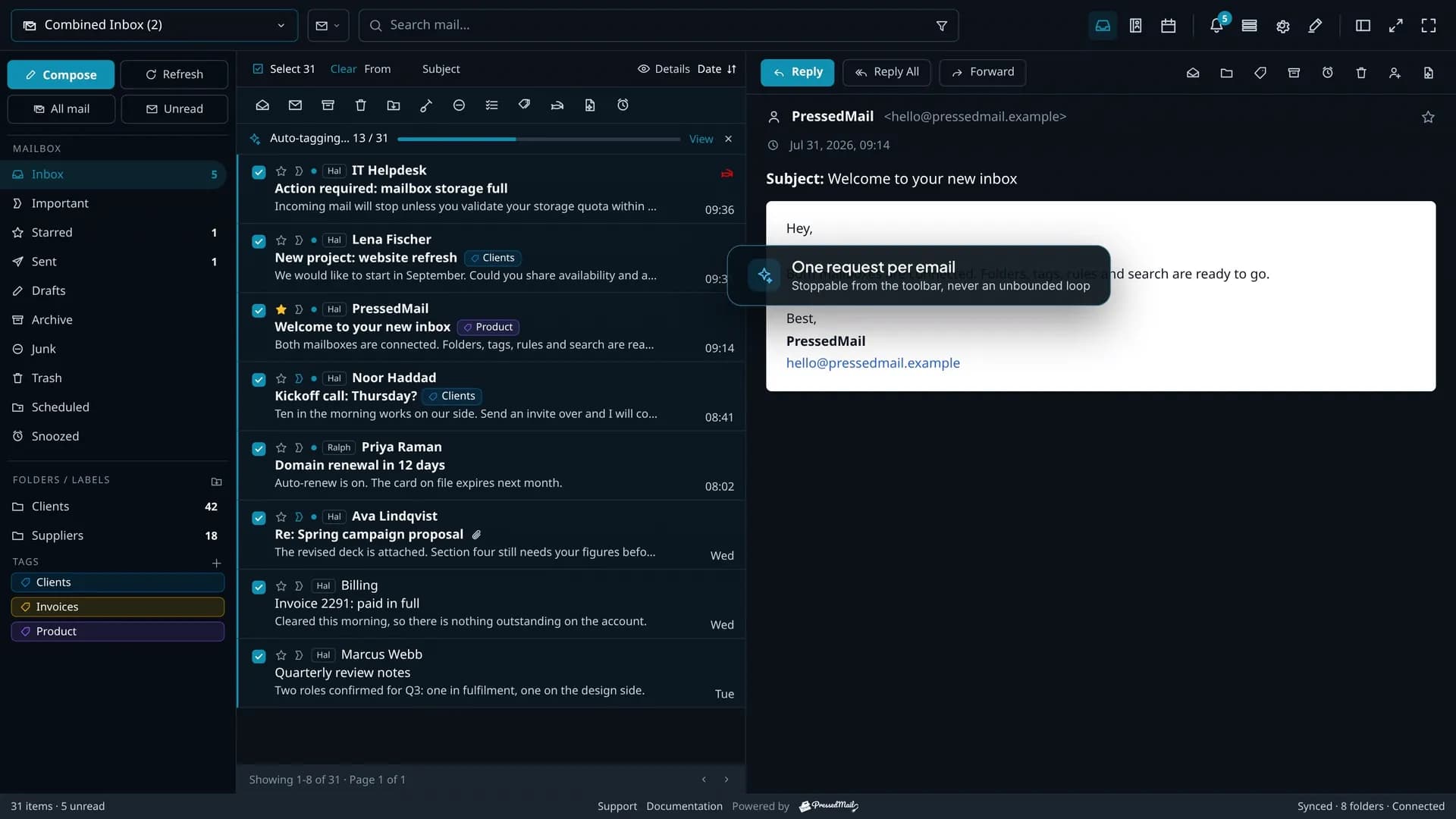Open the Combined Inbox account dropdown
1456x819 pixels.
(x=155, y=25)
